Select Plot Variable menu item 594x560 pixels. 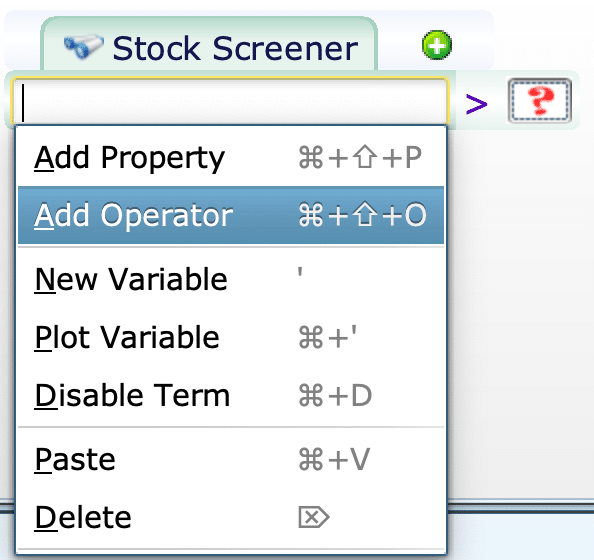pyautogui.click(x=231, y=337)
